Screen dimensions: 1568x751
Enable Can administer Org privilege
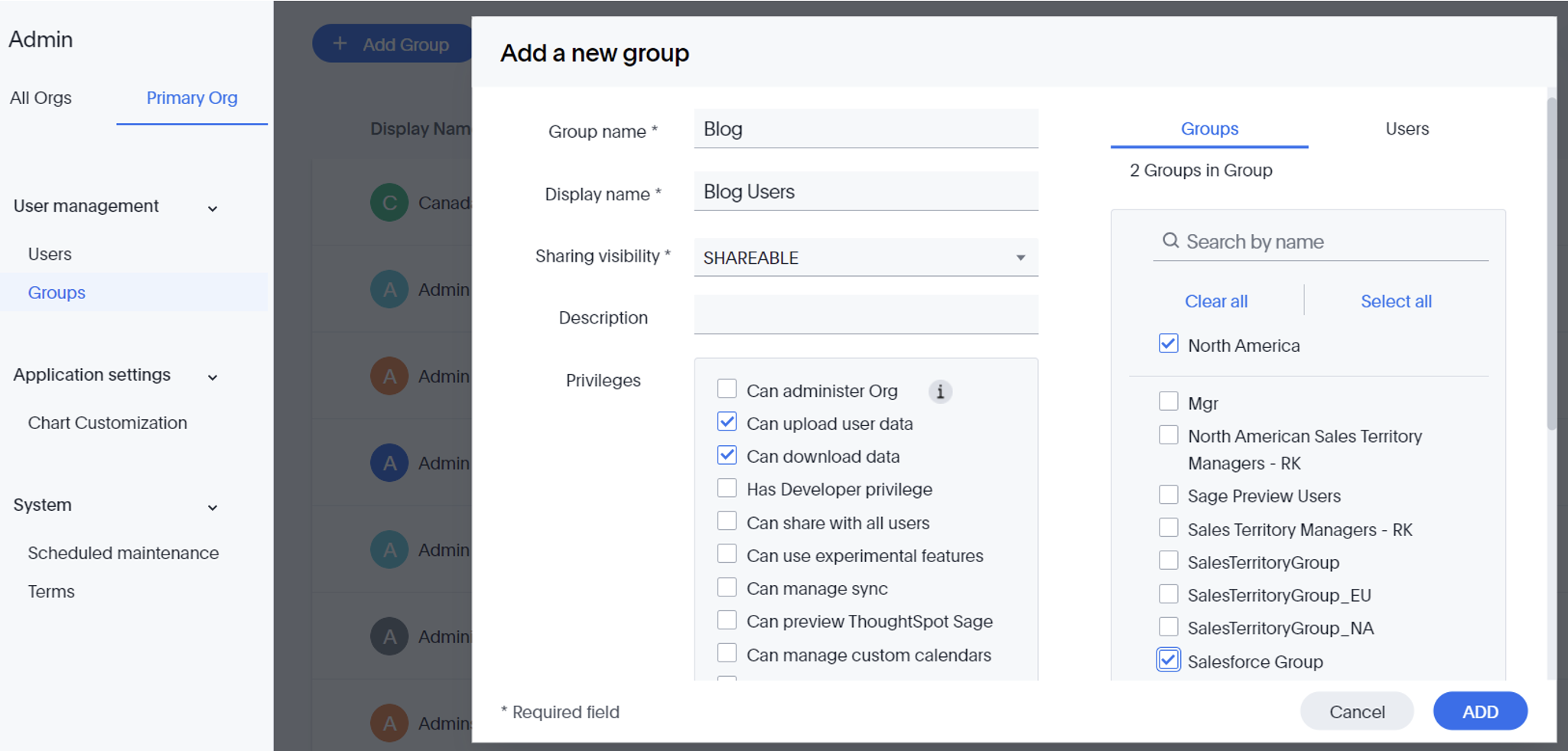(727, 389)
